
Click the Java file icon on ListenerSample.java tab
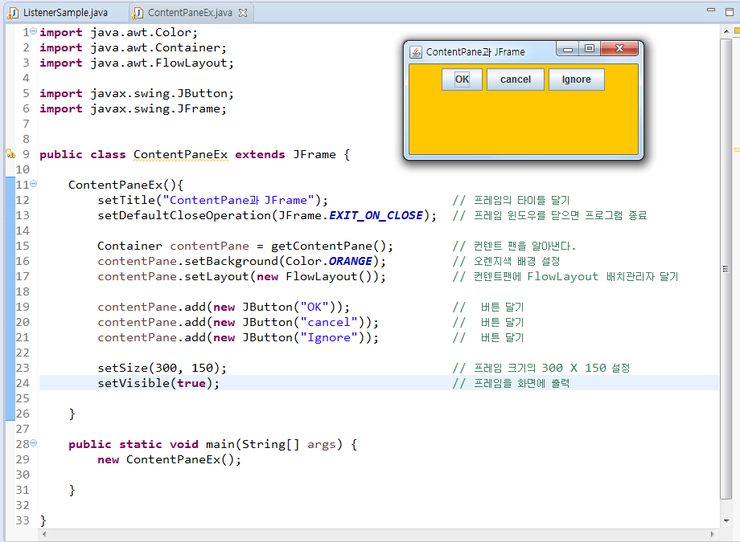pos(14,13)
